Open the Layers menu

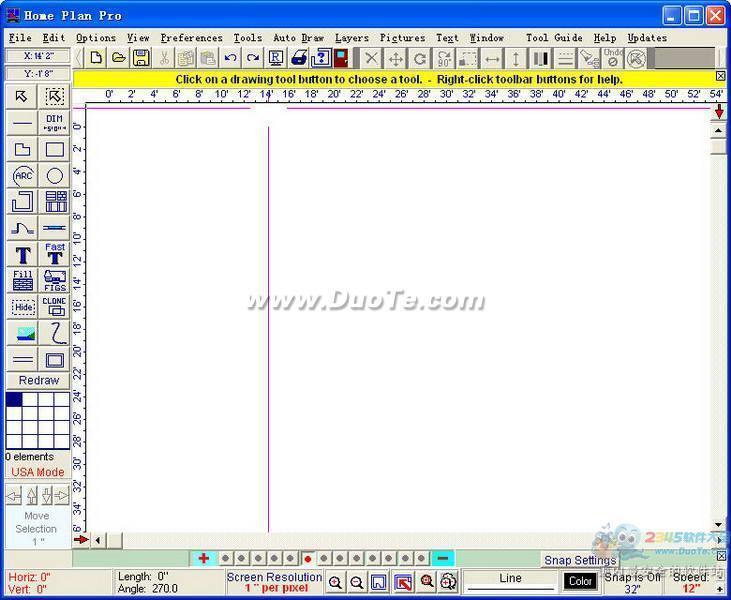(x=351, y=38)
